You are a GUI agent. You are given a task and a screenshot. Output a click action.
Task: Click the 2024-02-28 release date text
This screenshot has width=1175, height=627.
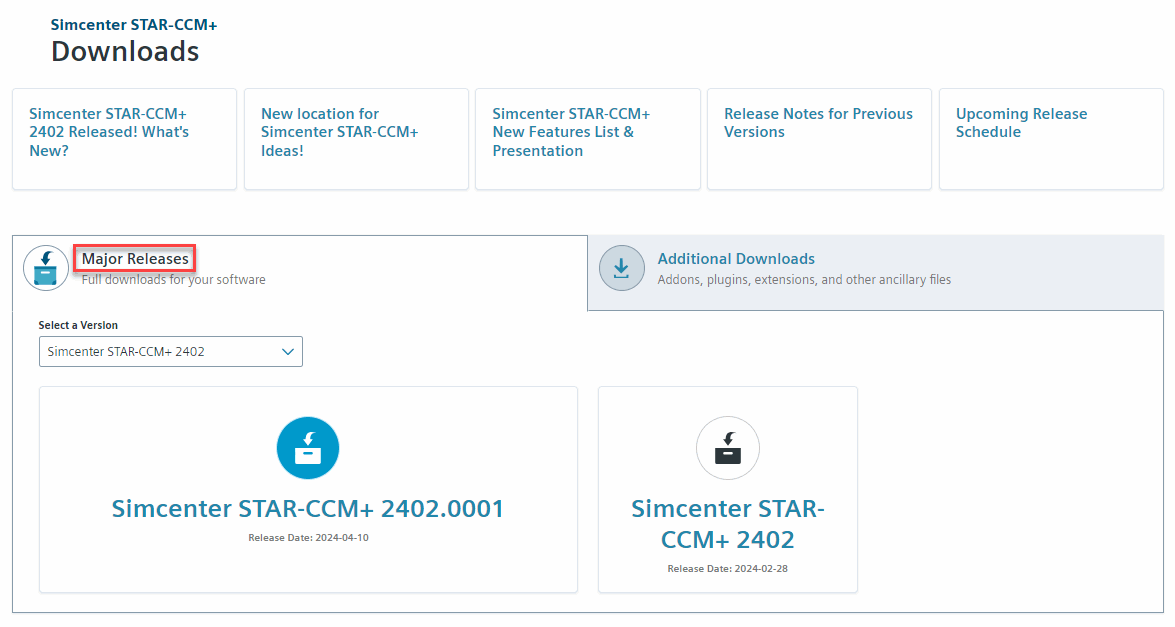tap(727, 569)
